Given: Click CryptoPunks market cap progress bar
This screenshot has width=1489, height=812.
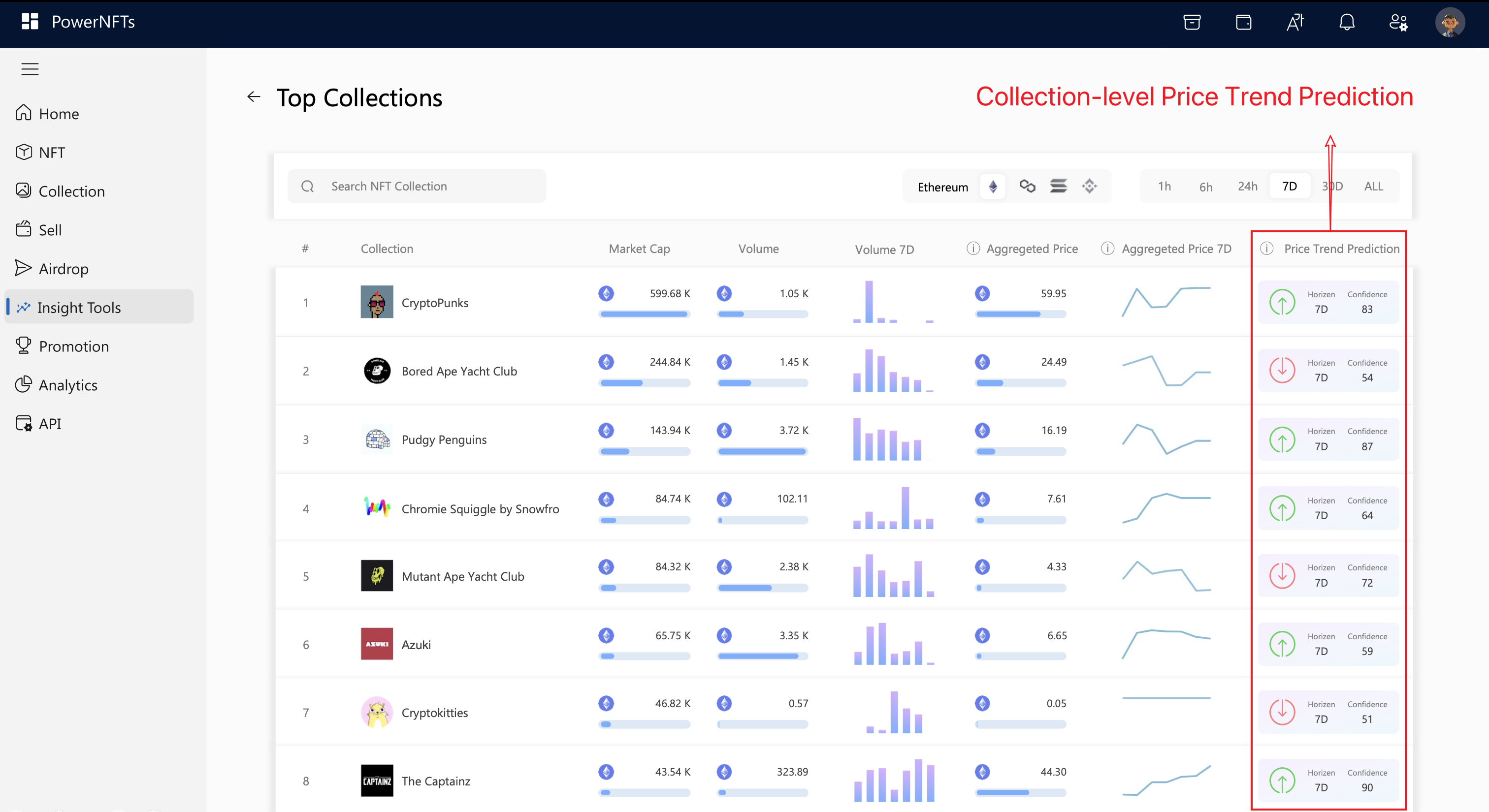Looking at the screenshot, I should 645,314.
